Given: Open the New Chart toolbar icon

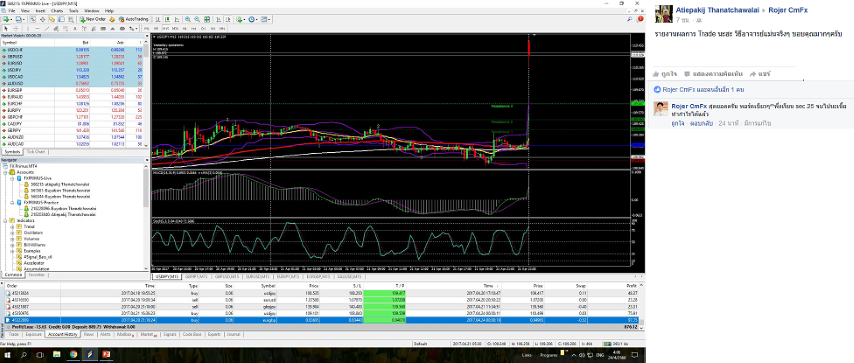Looking at the screenshot, I should pos(7,19).
